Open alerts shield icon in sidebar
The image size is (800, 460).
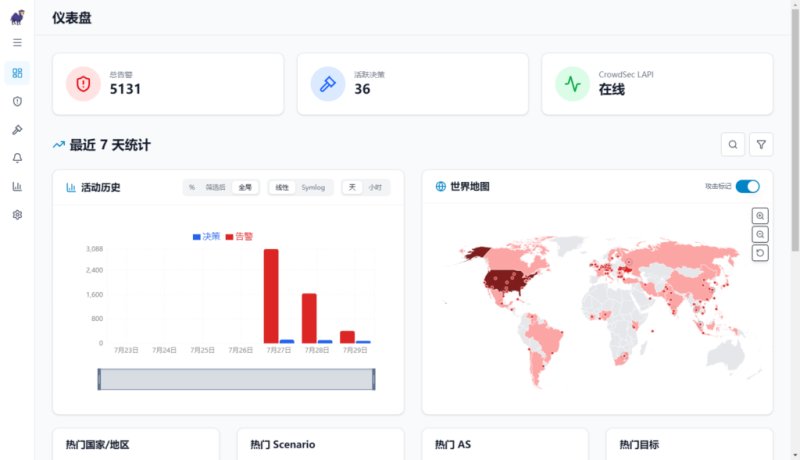click(17, 101)
